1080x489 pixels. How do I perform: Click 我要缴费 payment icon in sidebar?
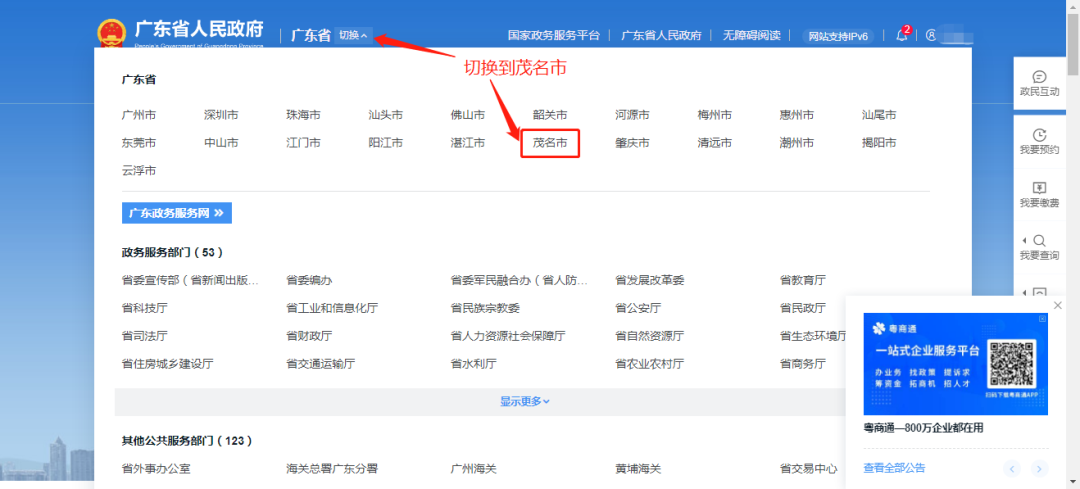(1039, 194)
